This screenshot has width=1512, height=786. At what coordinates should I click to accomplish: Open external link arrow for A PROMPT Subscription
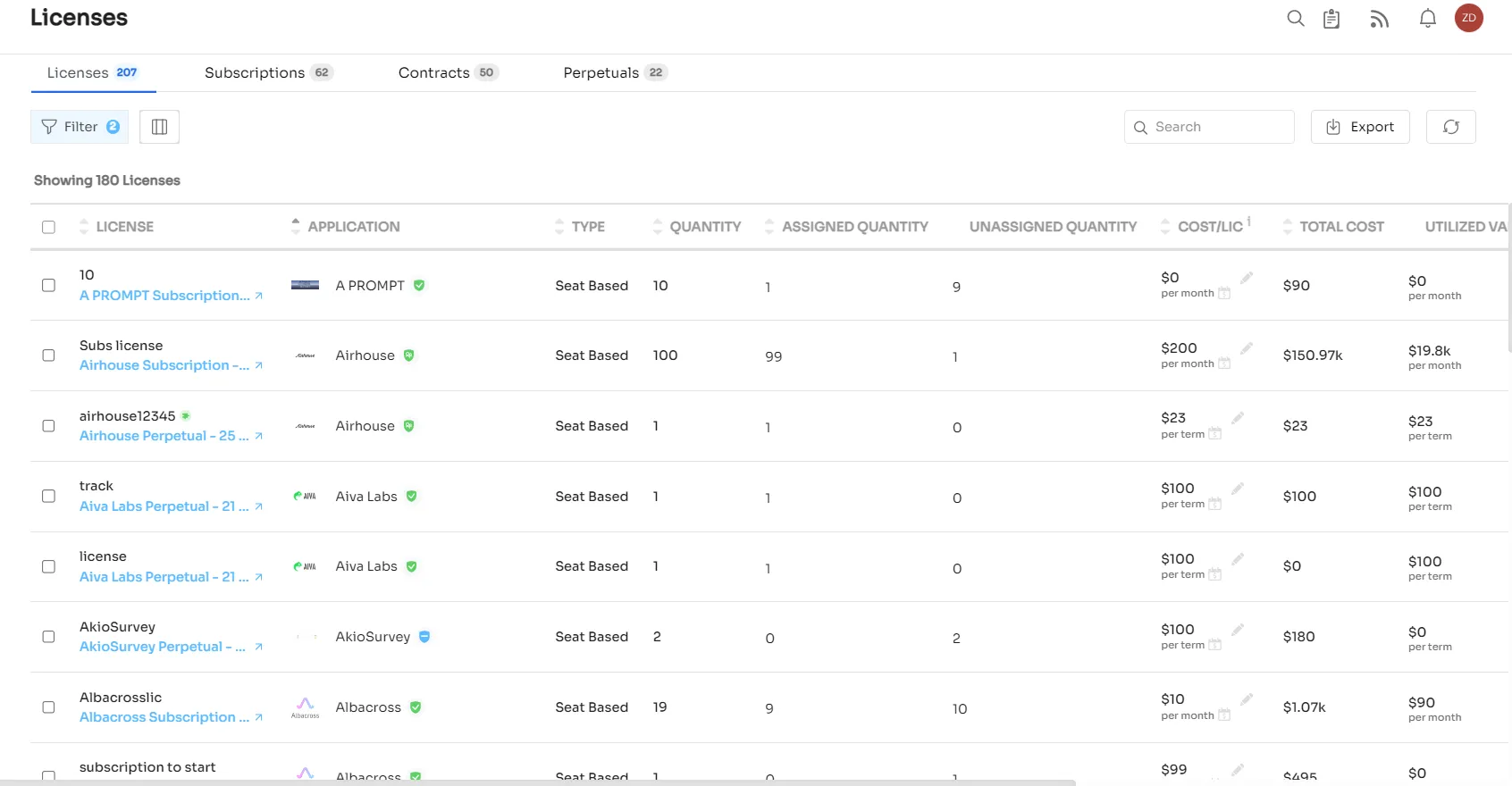tap(258, 296)
